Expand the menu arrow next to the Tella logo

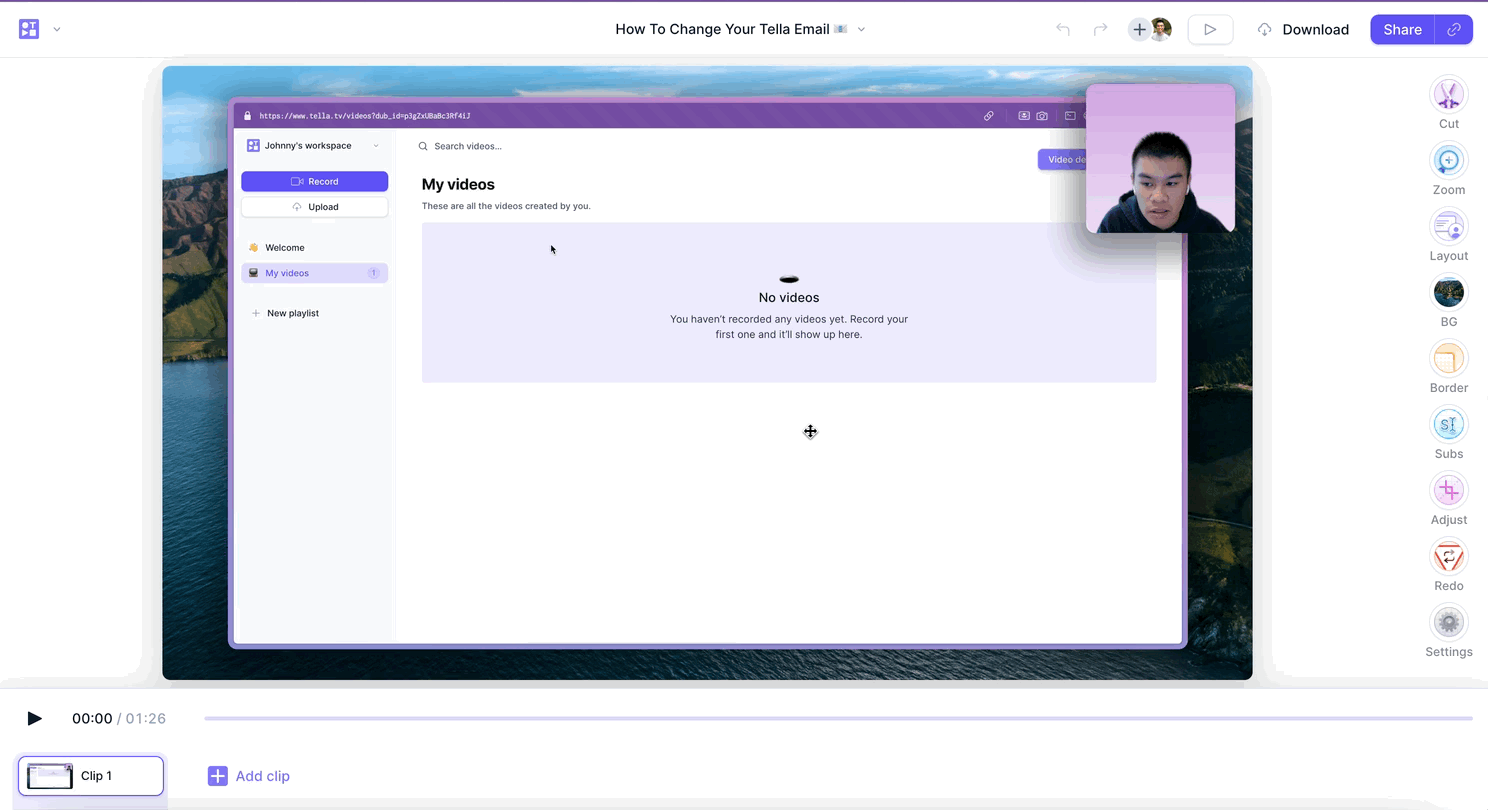click(x=57, y=29)
